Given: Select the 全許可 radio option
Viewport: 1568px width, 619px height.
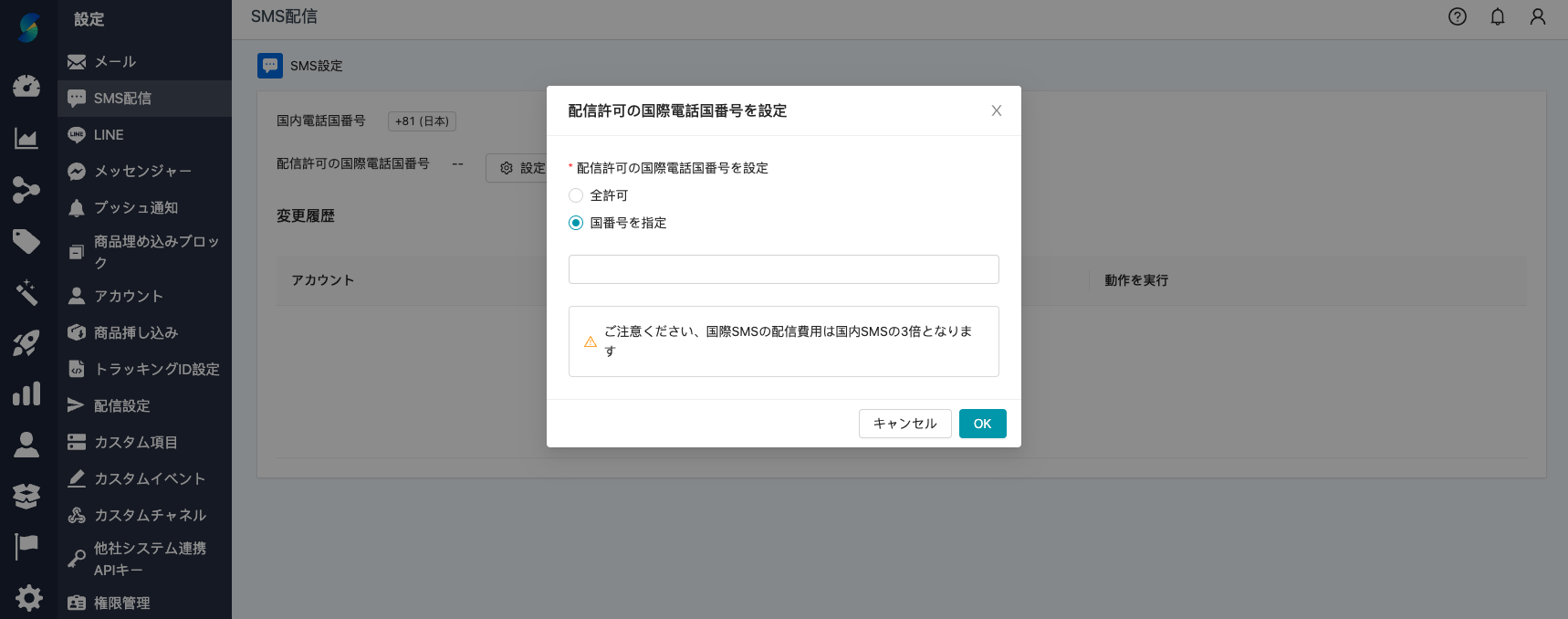Looking at the screenshot, I should [576, 195].
